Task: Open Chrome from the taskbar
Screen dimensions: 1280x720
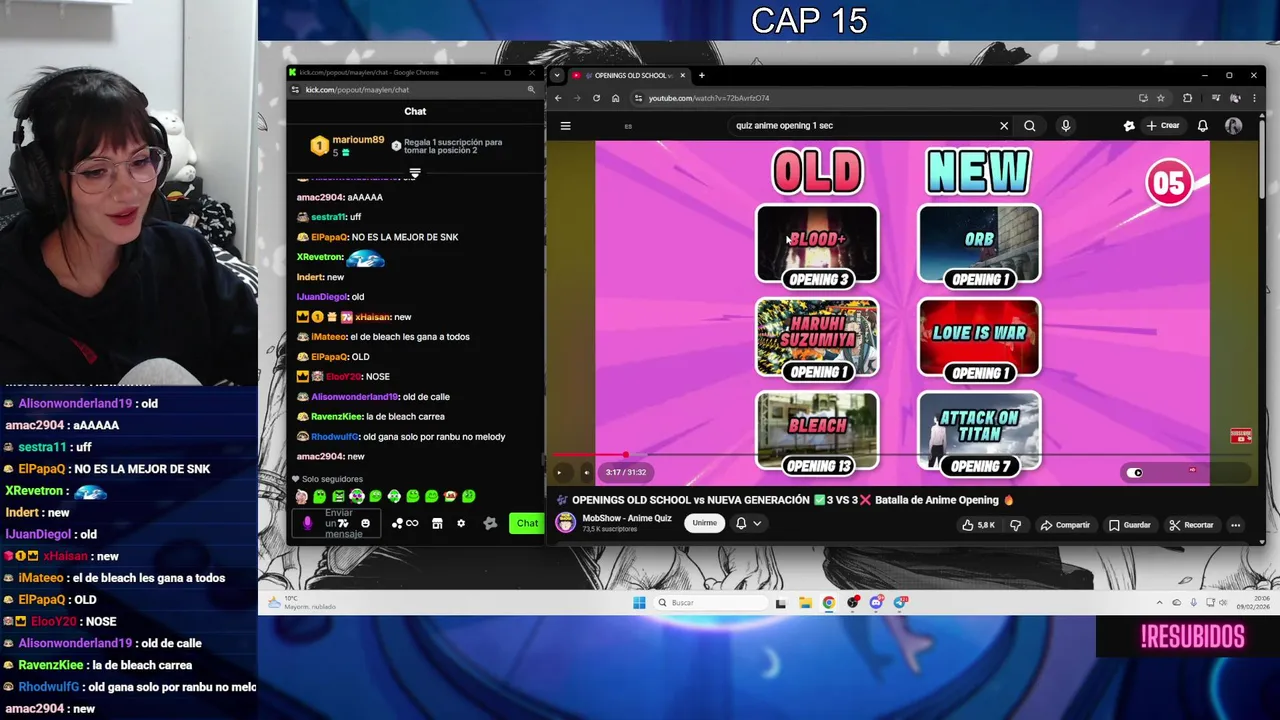Action: [829, 603]
